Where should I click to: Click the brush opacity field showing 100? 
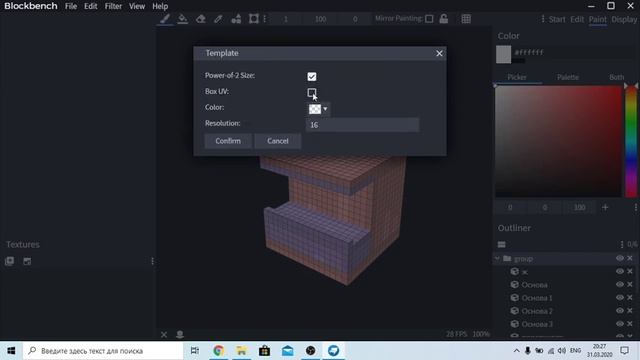point(320,19)
